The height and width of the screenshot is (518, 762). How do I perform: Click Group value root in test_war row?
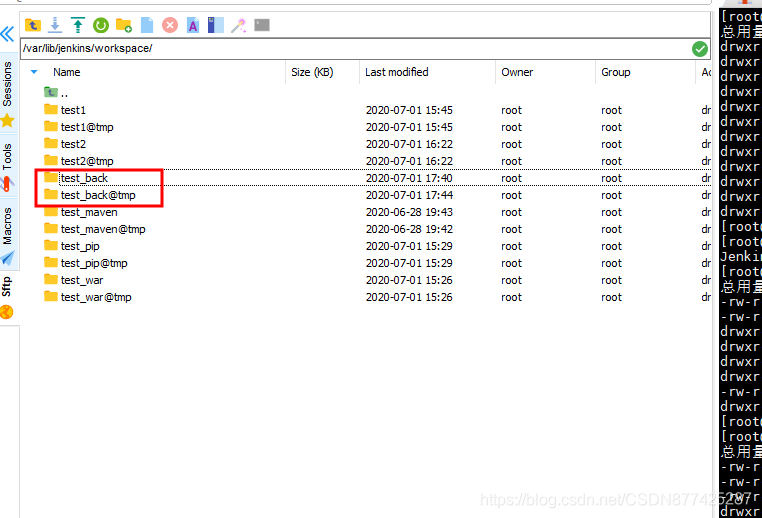tap(611, 280)
